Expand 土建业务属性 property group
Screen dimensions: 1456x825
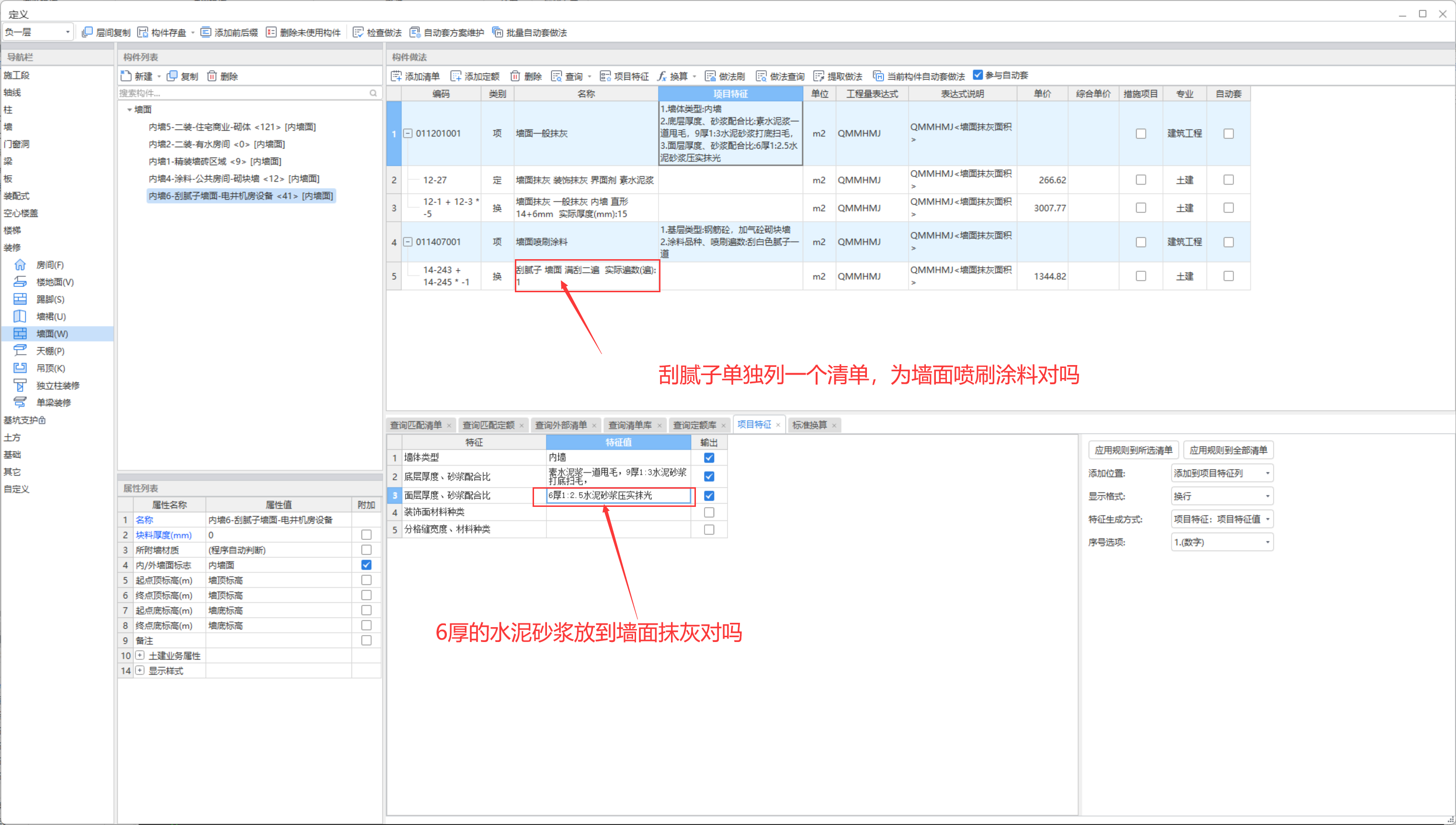tap(139, 655)
